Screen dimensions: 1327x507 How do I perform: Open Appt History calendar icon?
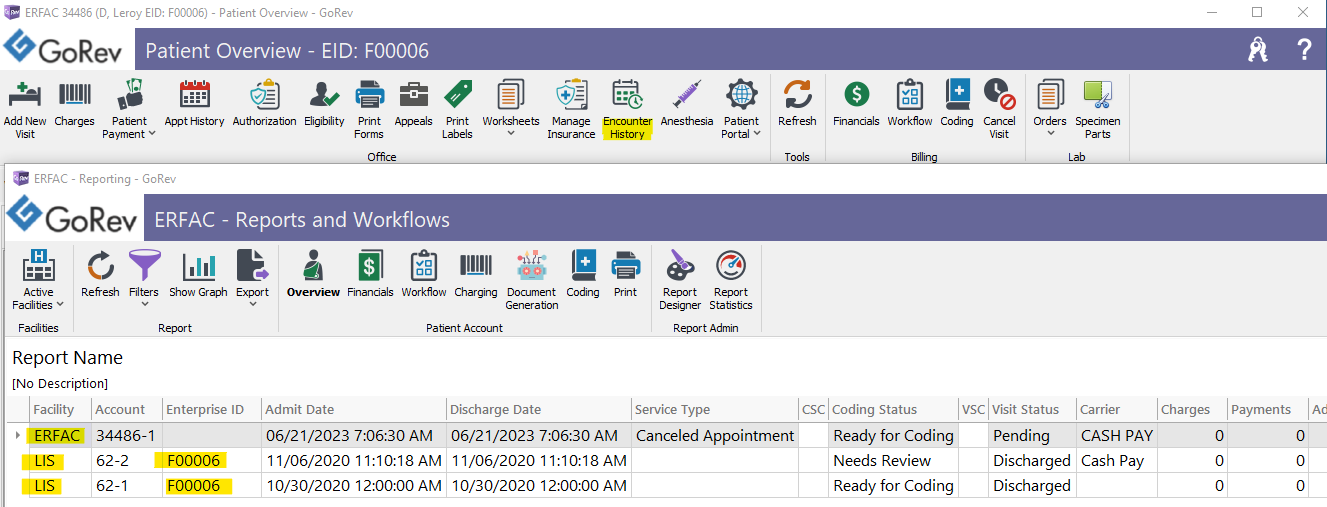(x=194, y=104)
